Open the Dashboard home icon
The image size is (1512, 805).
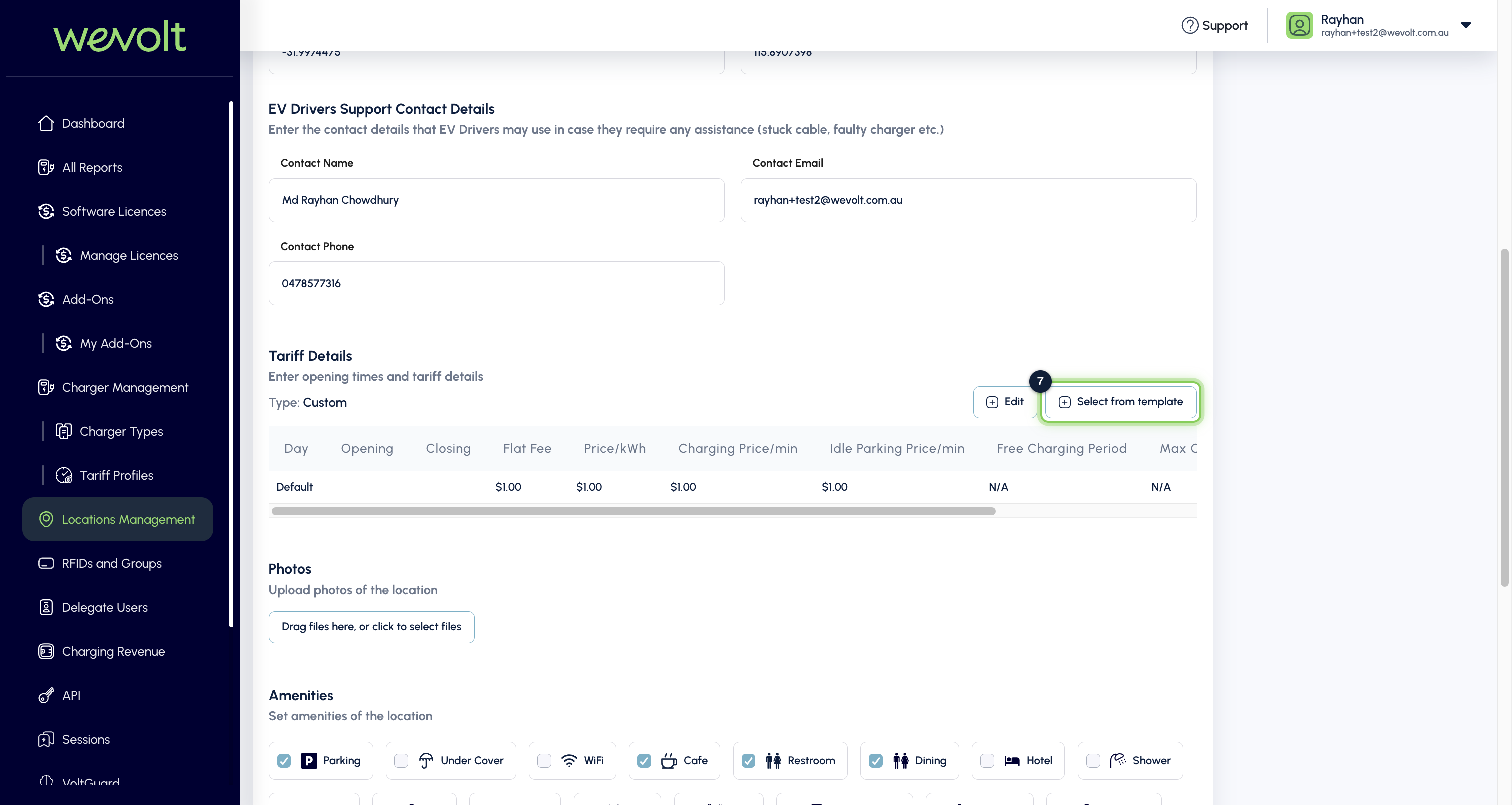click(46, 123)
